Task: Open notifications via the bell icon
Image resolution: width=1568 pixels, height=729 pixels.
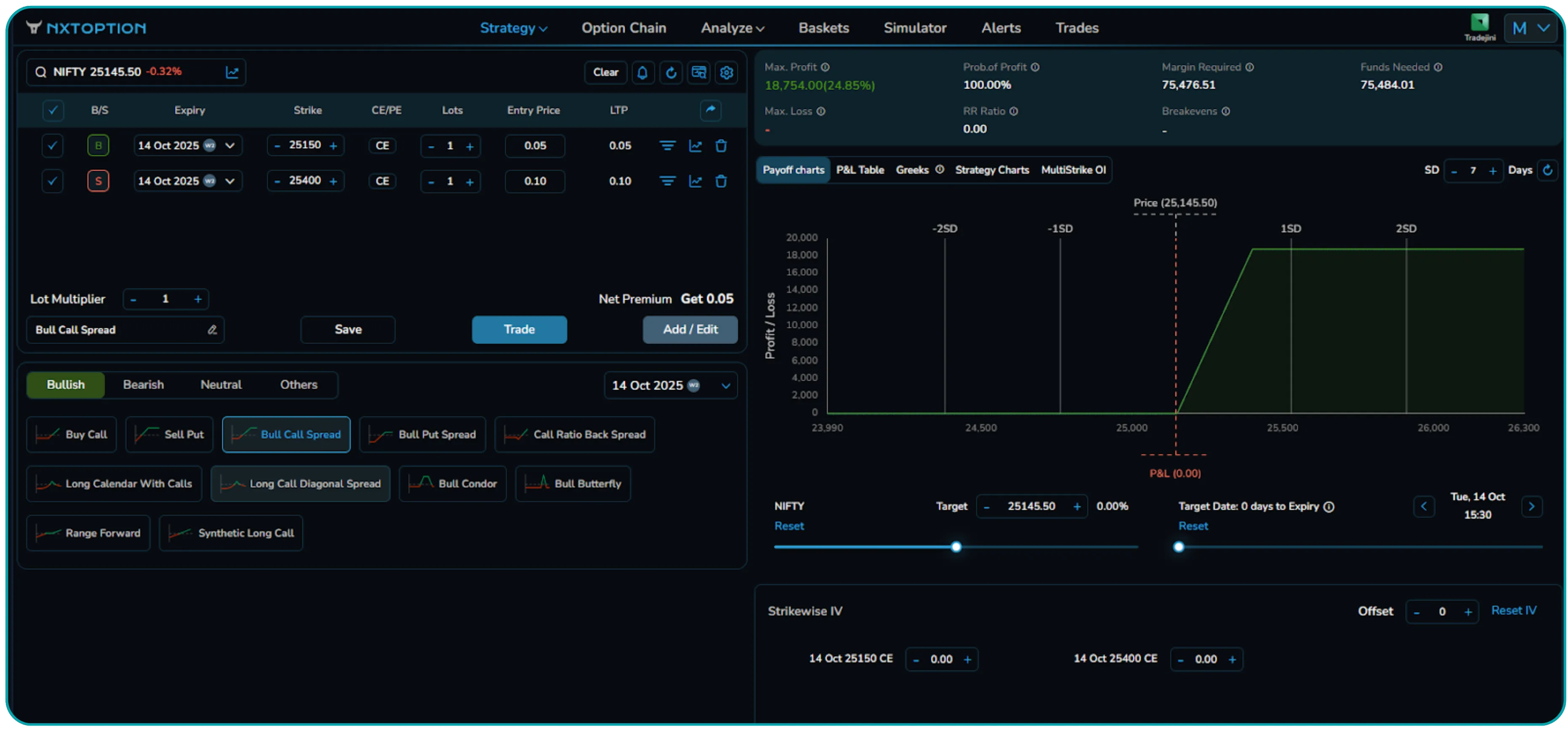Action: 643,72
